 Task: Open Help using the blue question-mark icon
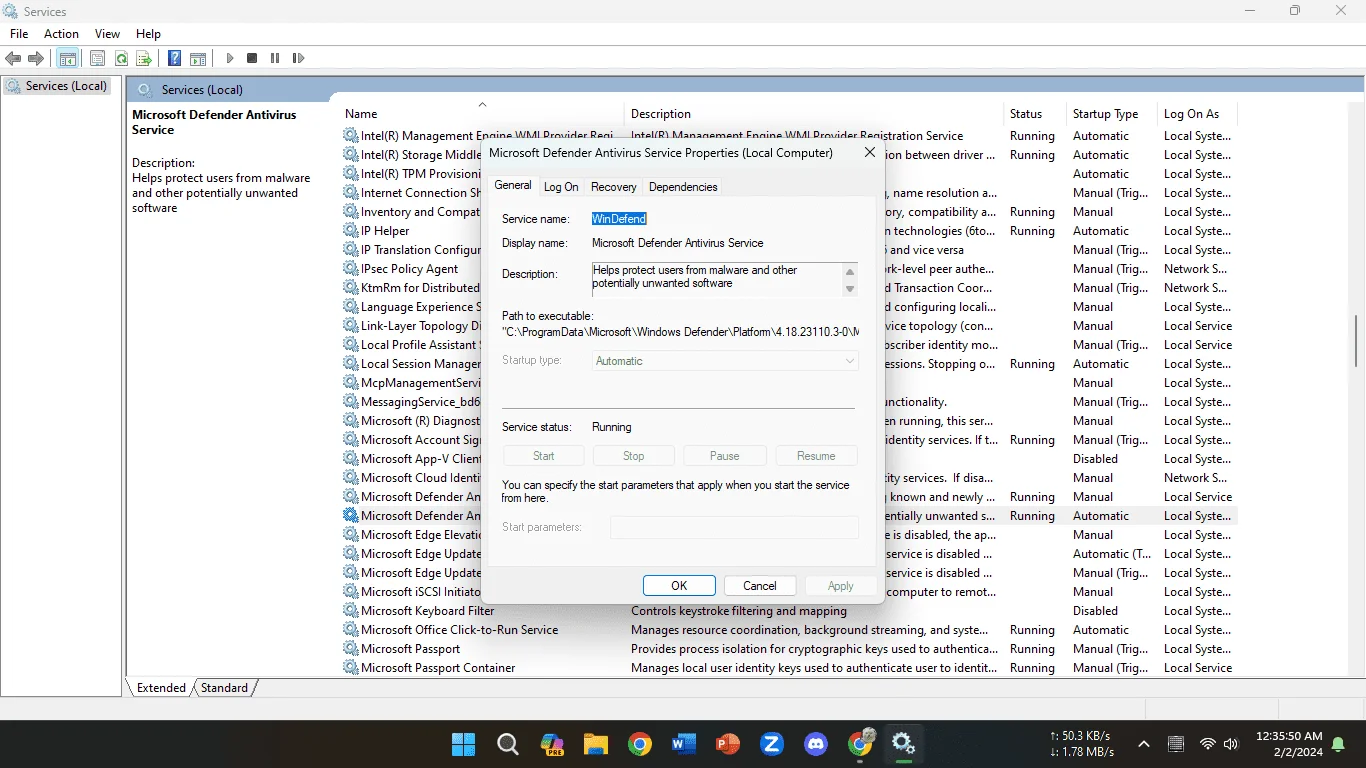point(175,59)
